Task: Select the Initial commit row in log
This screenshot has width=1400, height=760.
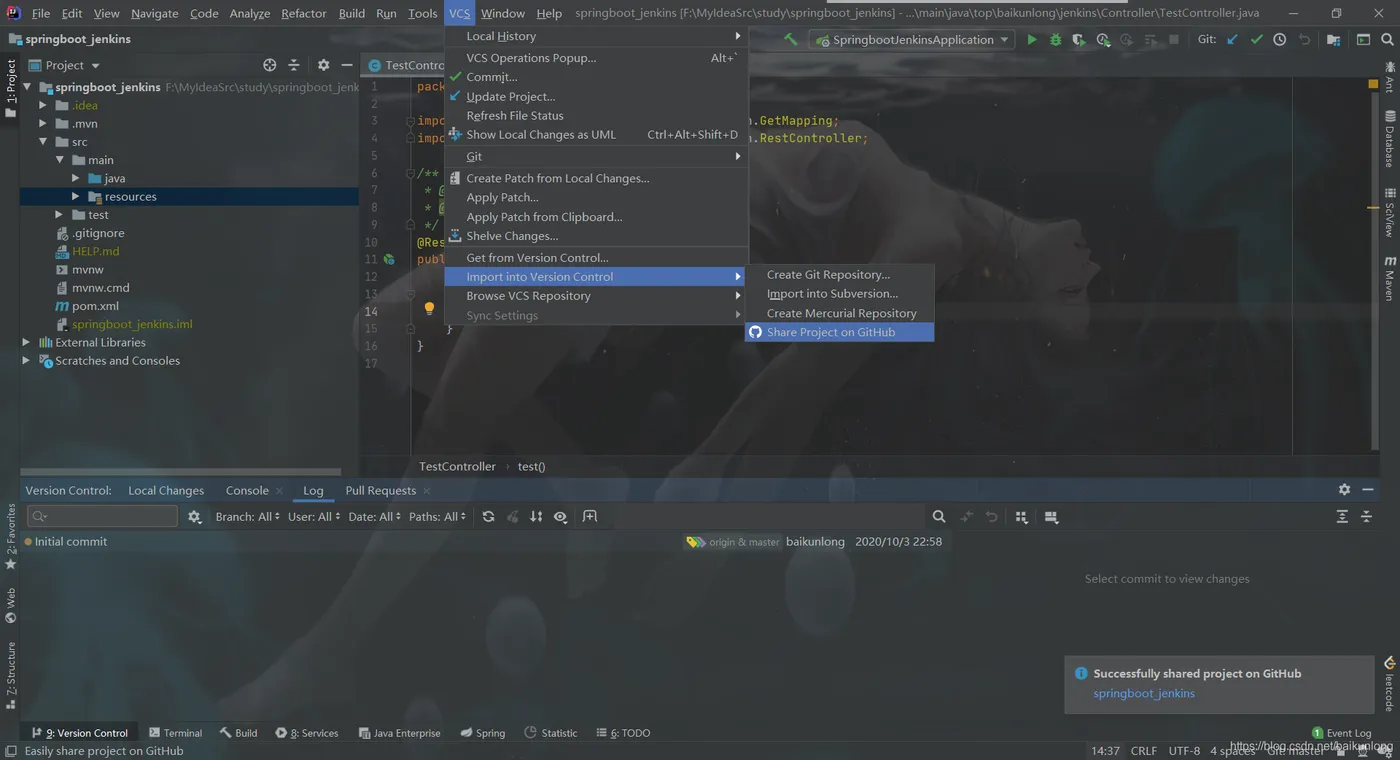Action: [x=483, y=542]
